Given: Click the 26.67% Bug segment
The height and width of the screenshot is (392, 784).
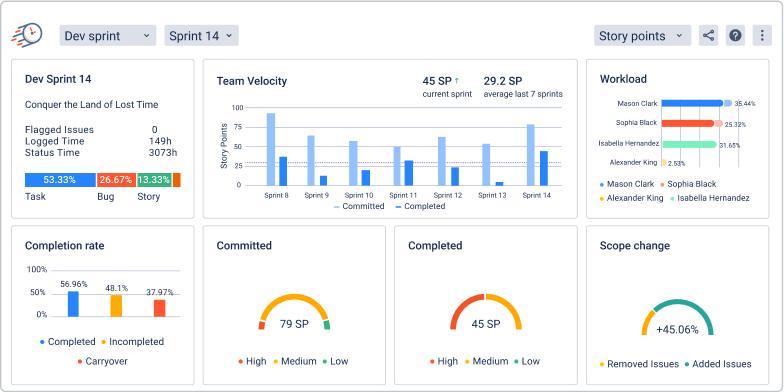Looking at the screenshot, I should tap(116, 180).
